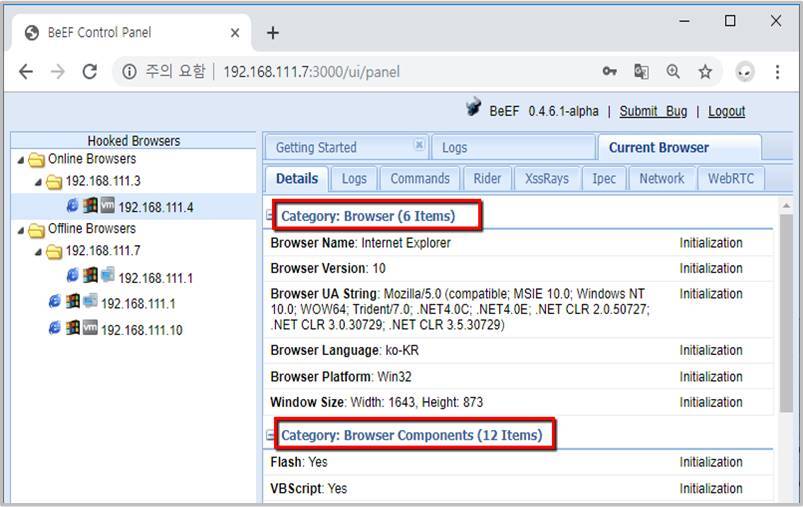Open the saved password key icon

(609, 72)
